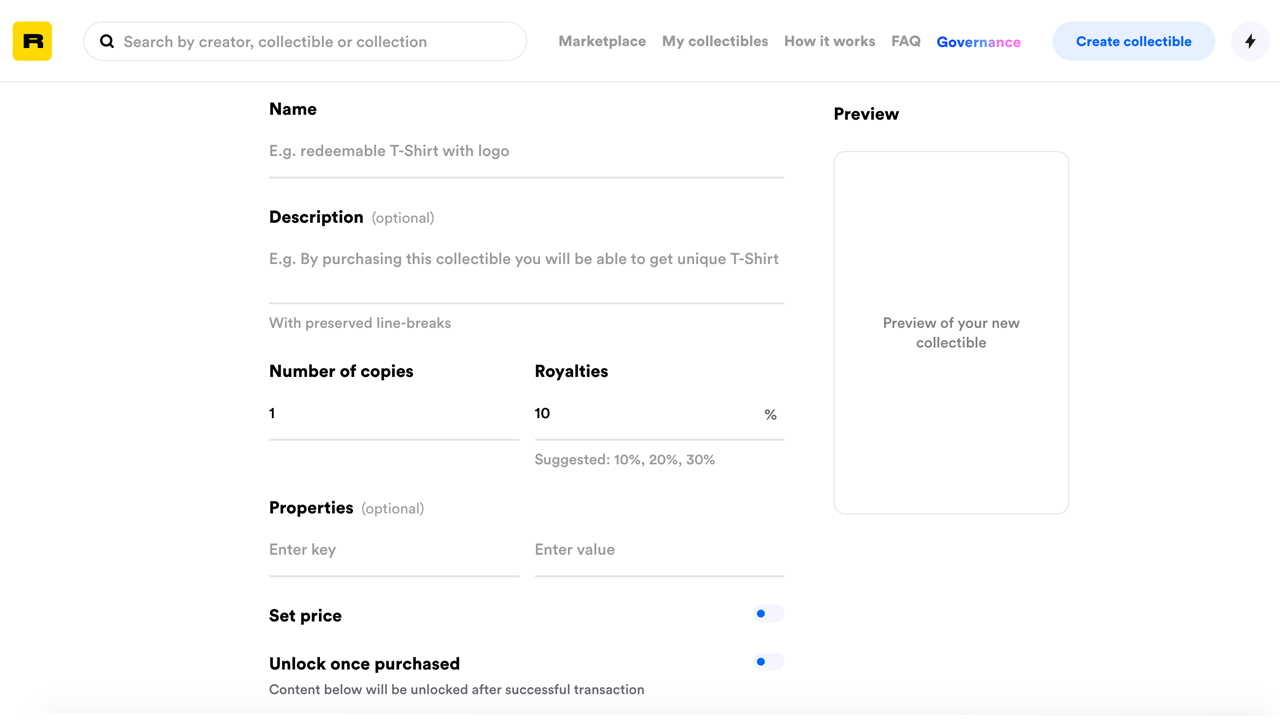Go to the Marketplace page
Image resolution: width=1280 pixels, height=720 pixels.
(602, 41)
